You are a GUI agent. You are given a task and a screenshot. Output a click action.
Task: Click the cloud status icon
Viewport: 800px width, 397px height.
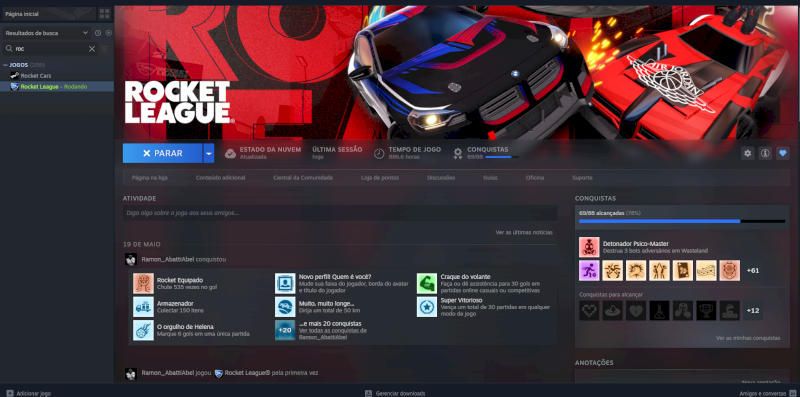(x=231, y=153)
